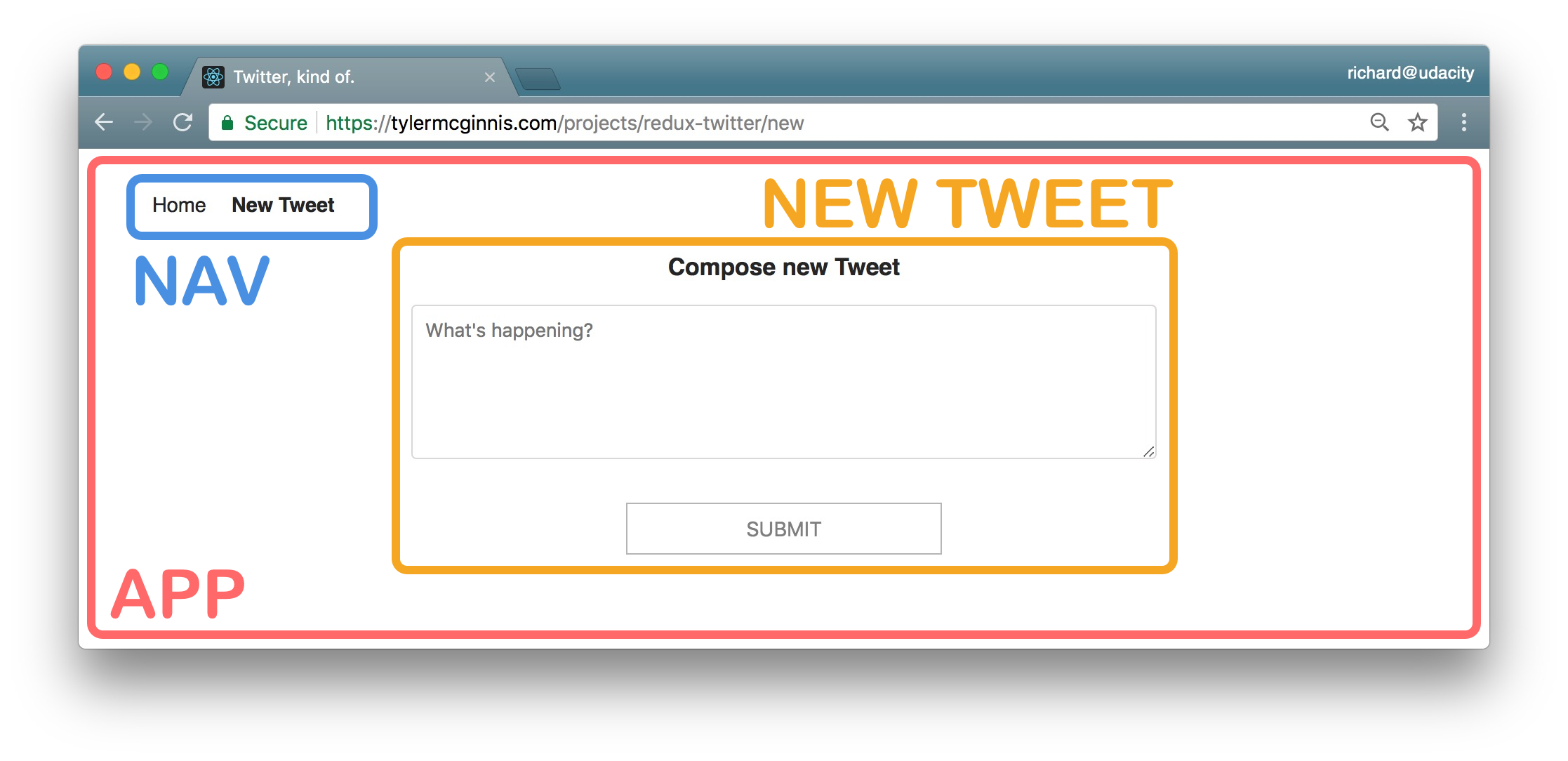1568x761 pixels.
Task: Click the SUBMIT button
Action: tap(784, 529)
